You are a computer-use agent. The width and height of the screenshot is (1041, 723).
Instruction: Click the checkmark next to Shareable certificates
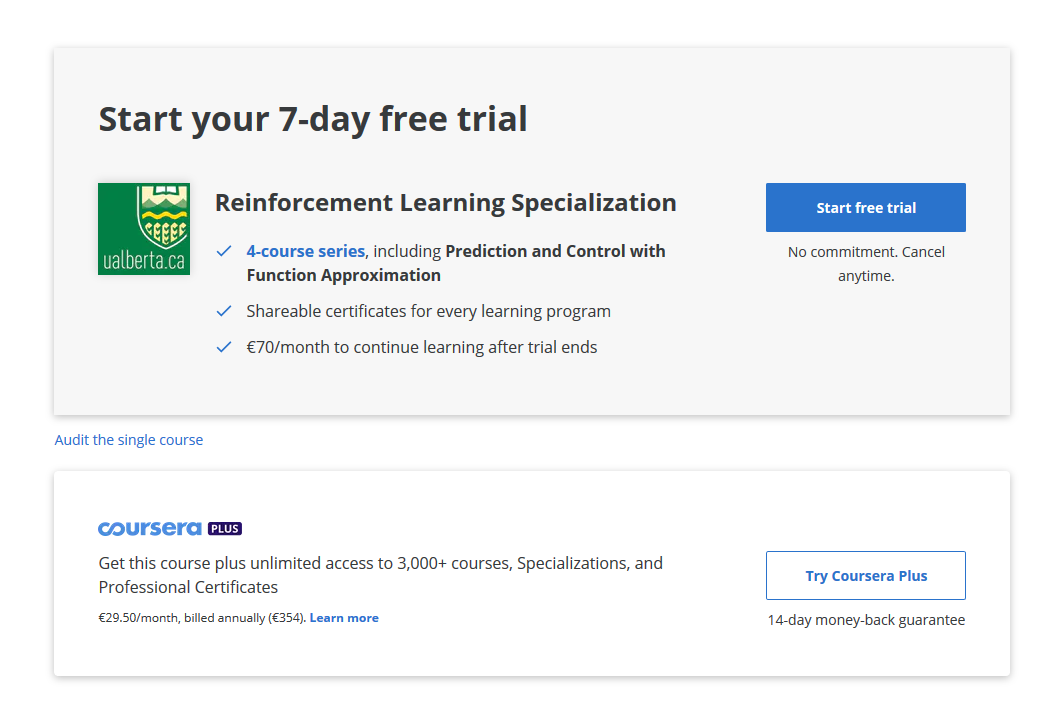pos(224,311)
